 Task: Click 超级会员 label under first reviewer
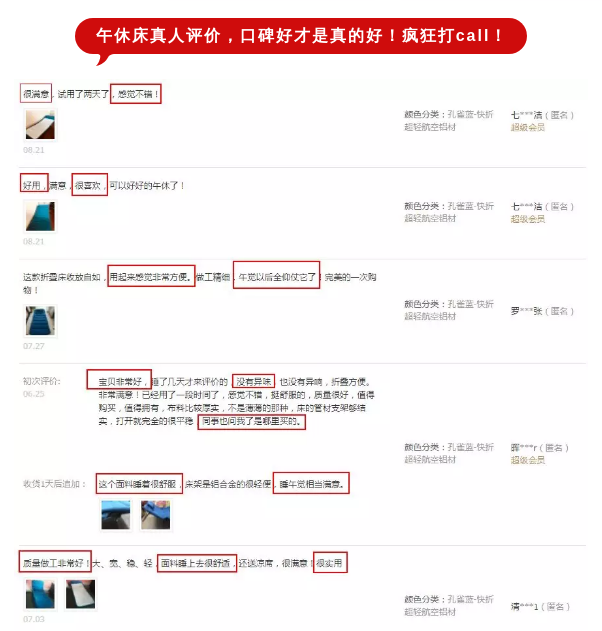tap(528, 128)
